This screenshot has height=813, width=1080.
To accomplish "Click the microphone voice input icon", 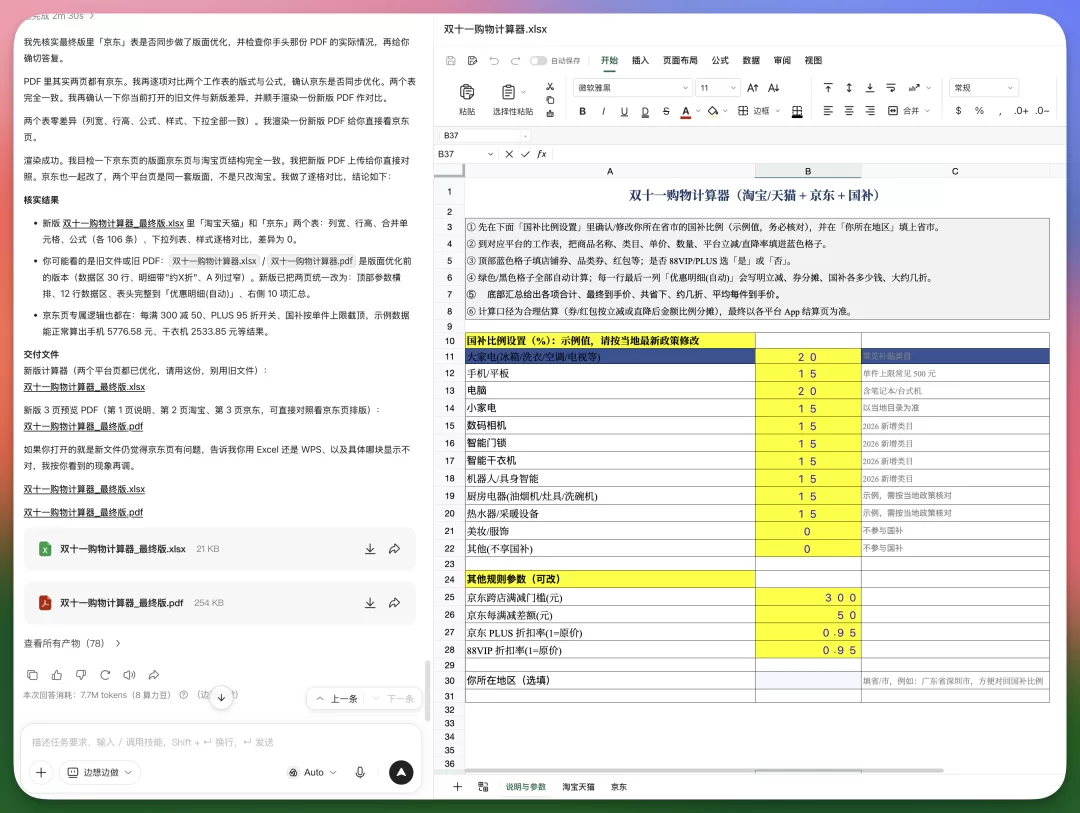I will pos(360,772).
